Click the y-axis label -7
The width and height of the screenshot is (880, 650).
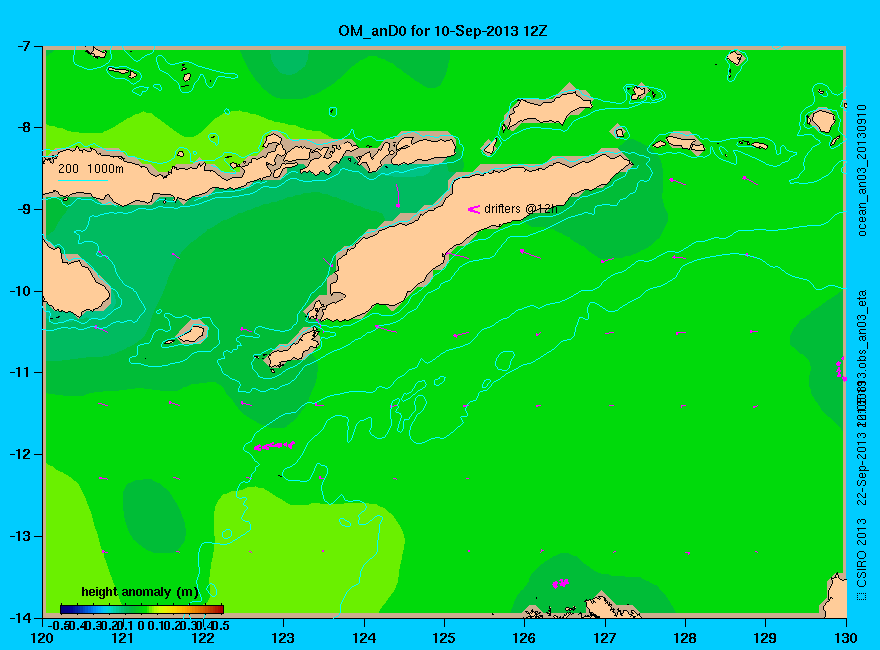tap(24, 46)
